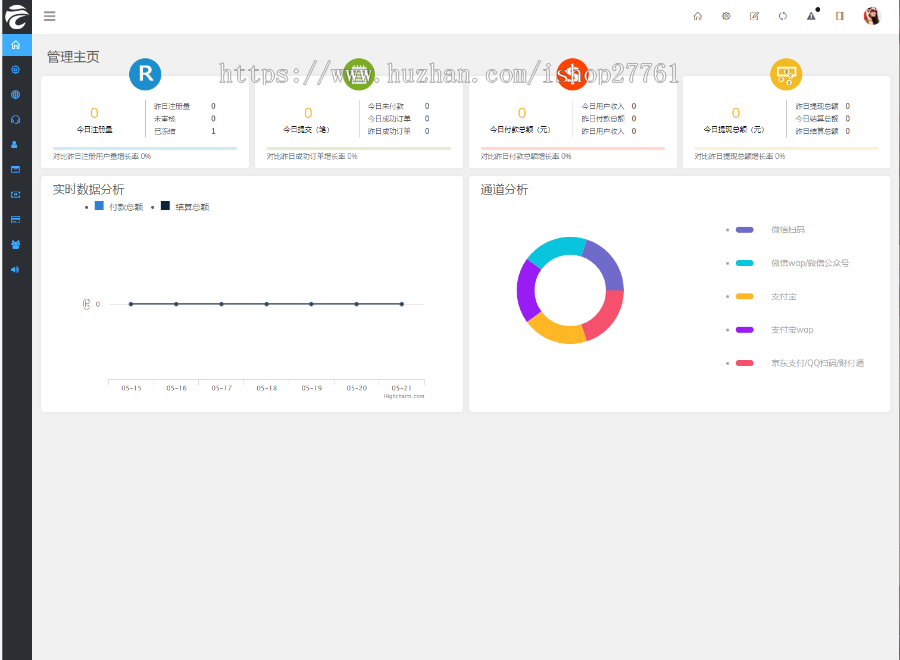The image size is (900, 660).
Task: Click the 实时数据分析 panel heading
Action: point(88,189)
